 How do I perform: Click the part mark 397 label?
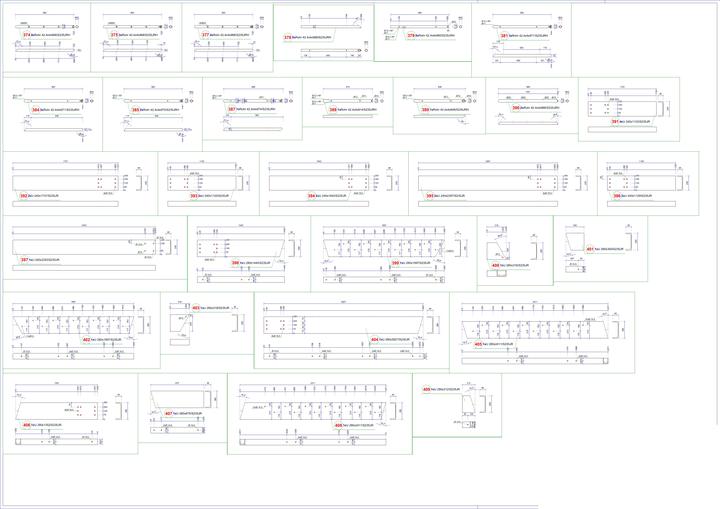(x=24, y=260)
